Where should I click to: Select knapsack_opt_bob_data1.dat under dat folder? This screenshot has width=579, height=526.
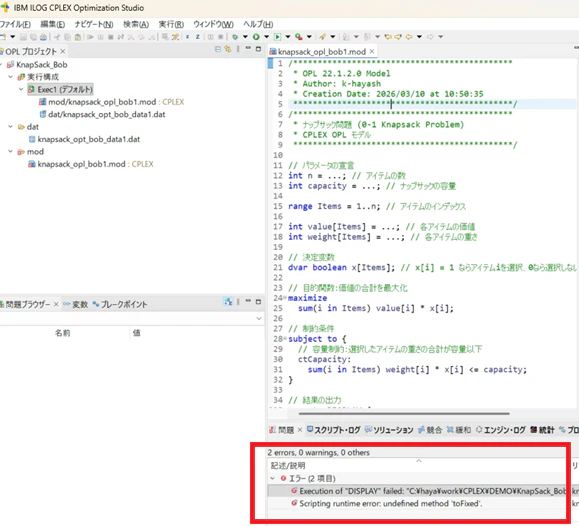click(89, 139)
